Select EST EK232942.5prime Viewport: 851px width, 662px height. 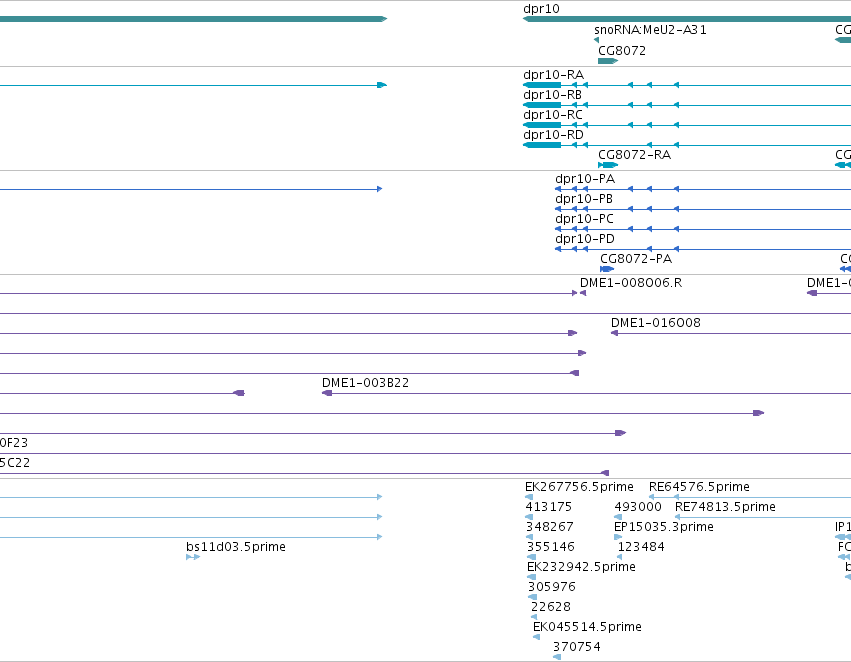(x=581, y=568)
